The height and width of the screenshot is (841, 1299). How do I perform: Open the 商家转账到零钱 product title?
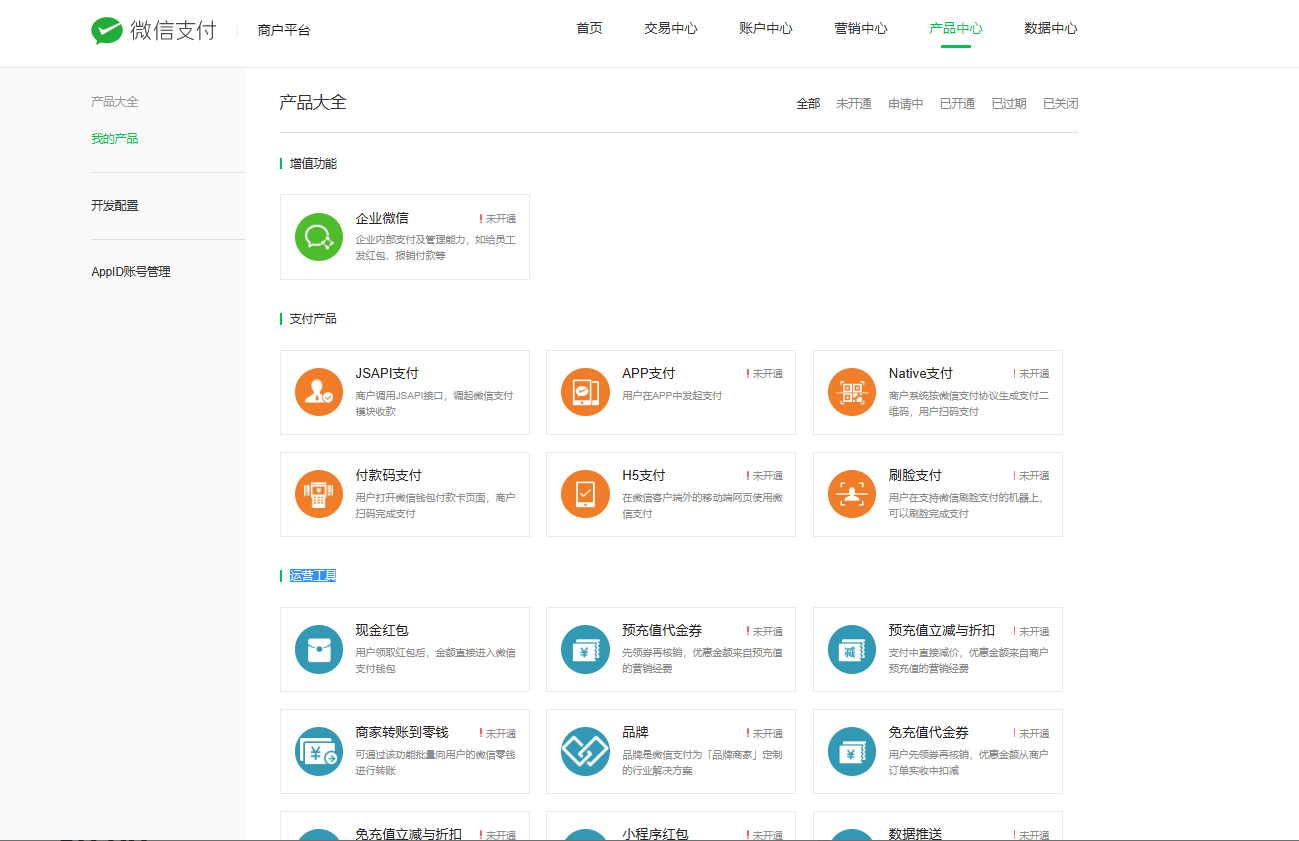[402, 732]
